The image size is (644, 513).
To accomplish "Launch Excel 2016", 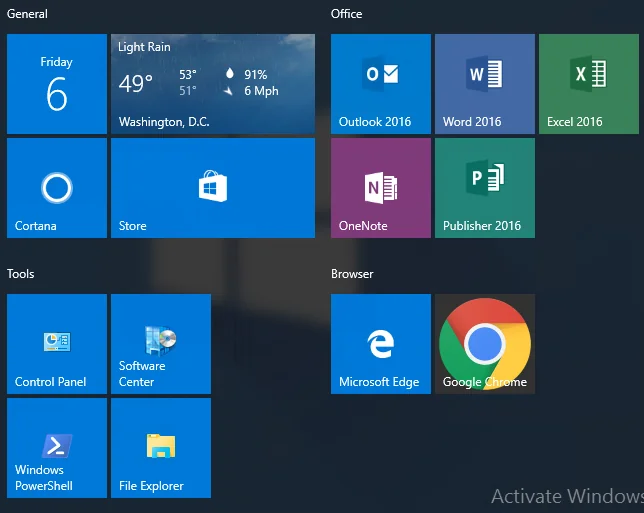I will click(x=589, y=84).
